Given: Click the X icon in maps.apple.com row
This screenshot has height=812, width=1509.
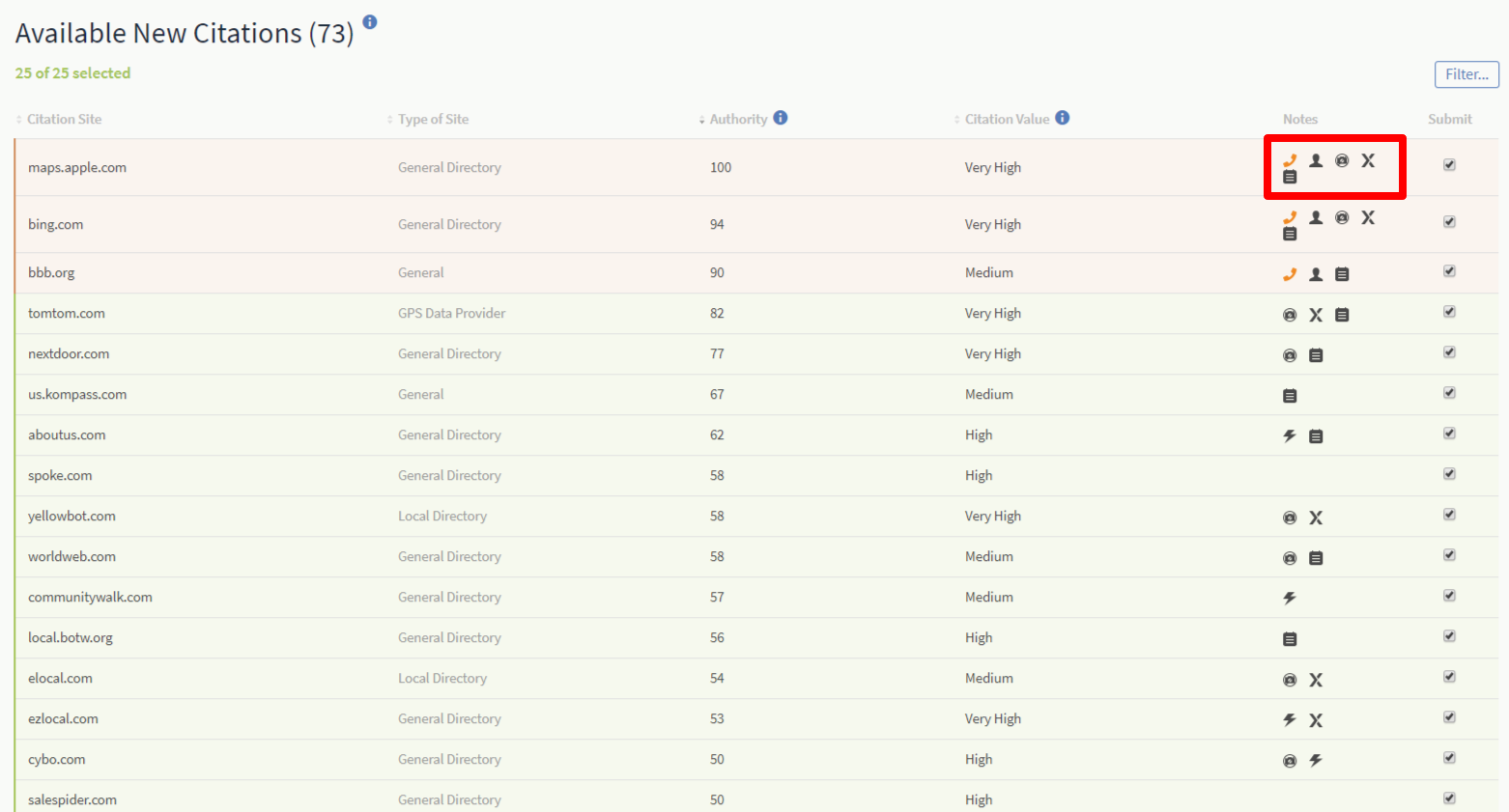Looking at the screenshot, I should (x=1368, y=160).
